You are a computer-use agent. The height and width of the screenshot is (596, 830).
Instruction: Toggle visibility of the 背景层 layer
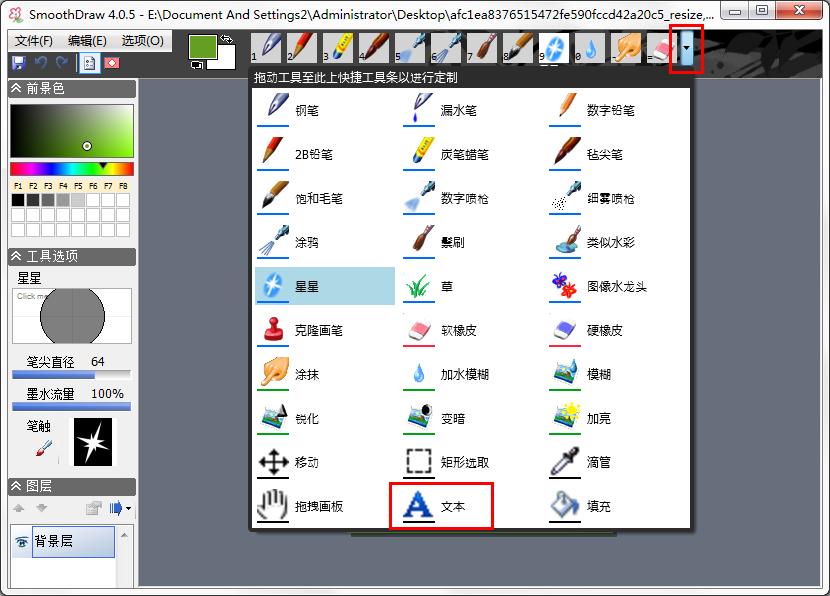tap(22, 541)
